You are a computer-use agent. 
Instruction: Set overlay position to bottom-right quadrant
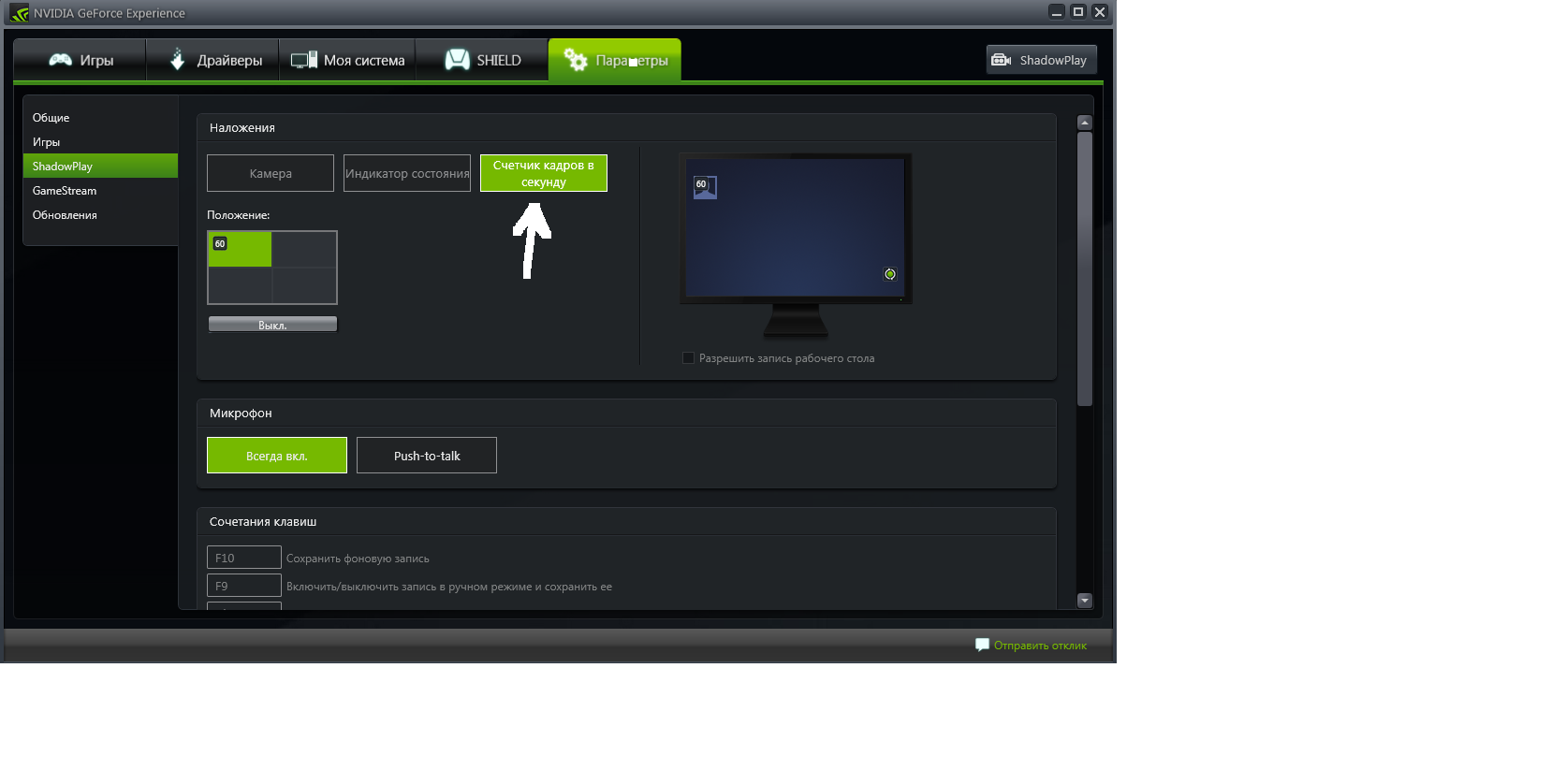pyautogui.click(x=304, y=285)
